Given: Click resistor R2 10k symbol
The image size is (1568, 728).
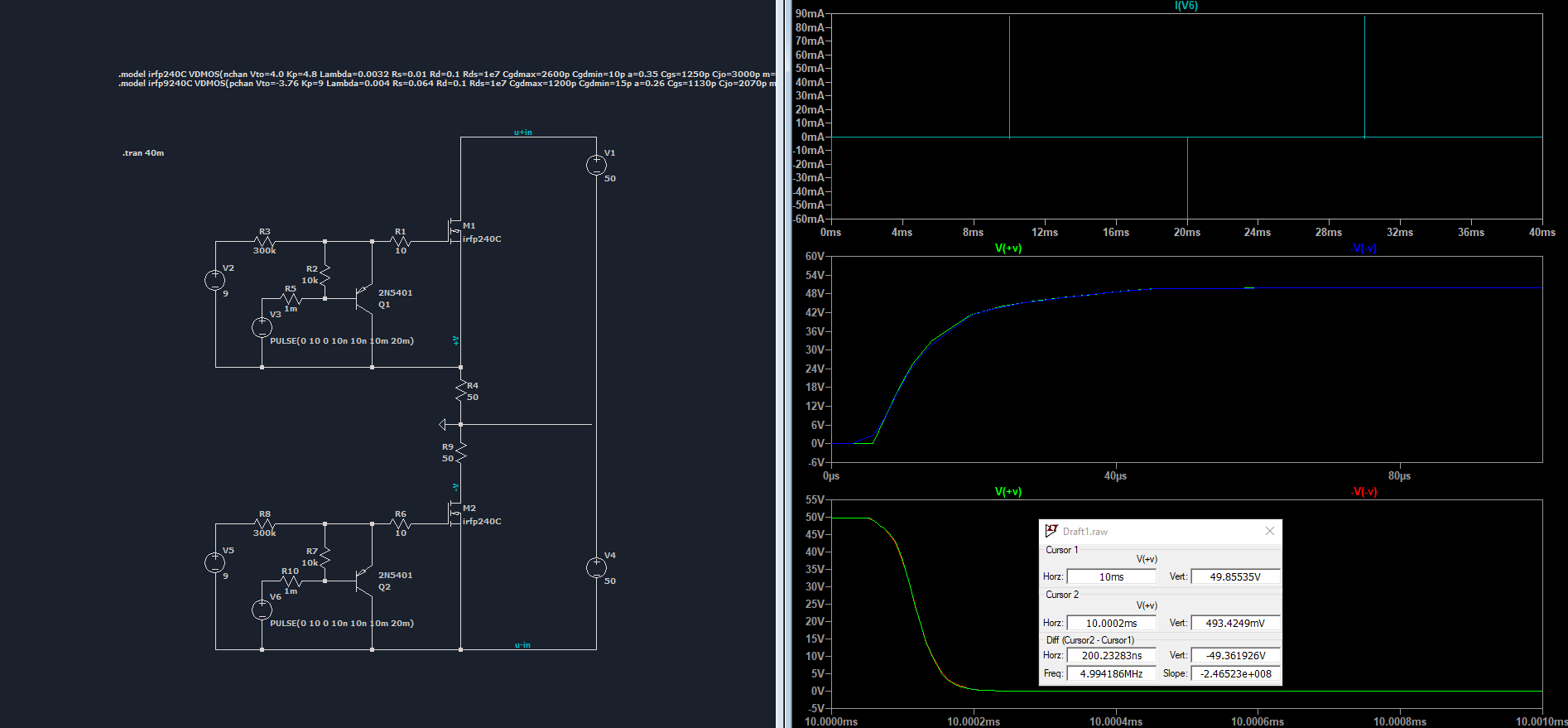Looking at the screenshot, I should 325,274.
